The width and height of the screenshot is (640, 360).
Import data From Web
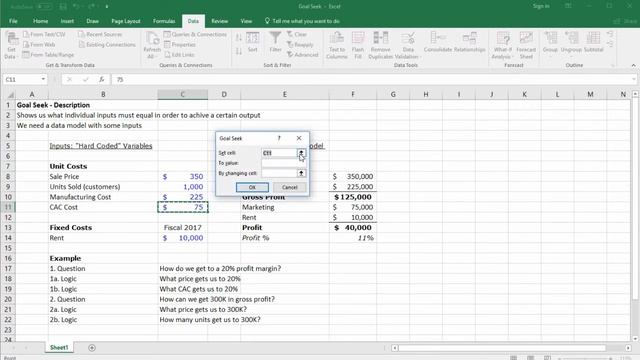(x=39, y=44)
